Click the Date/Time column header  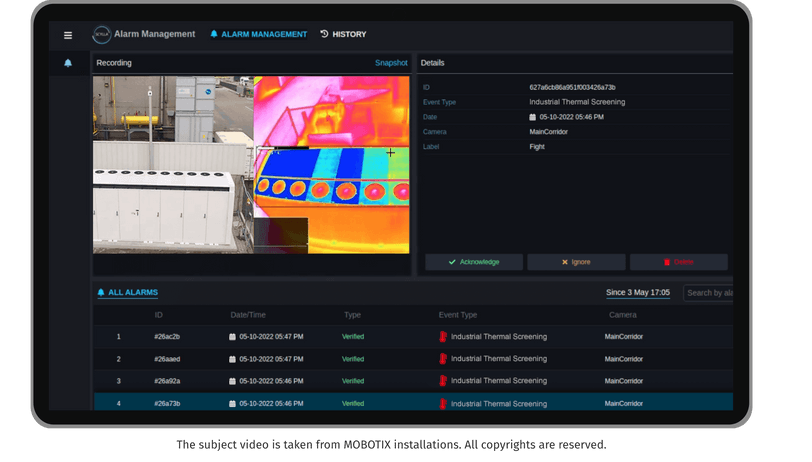coord(248,315)
